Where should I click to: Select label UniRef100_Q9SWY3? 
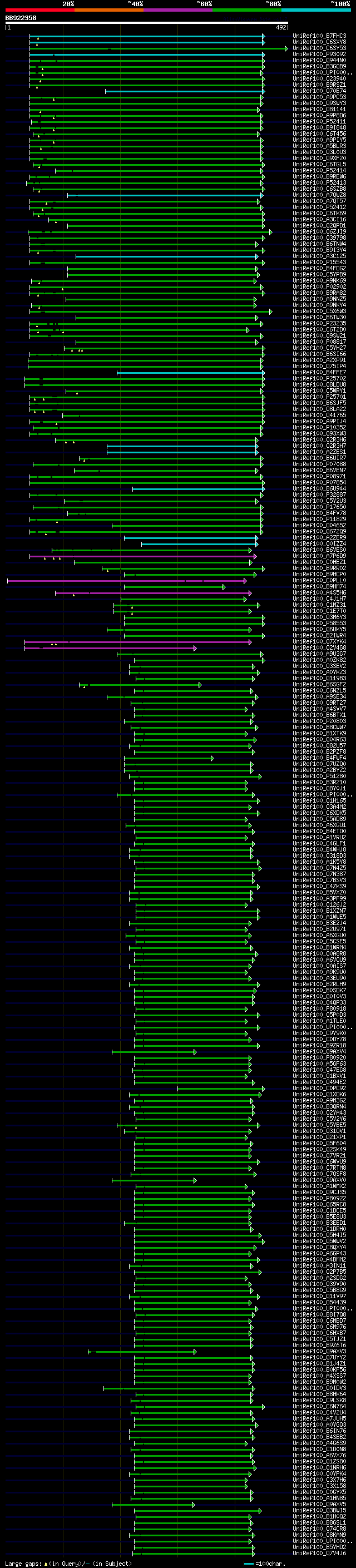[319, 103]
